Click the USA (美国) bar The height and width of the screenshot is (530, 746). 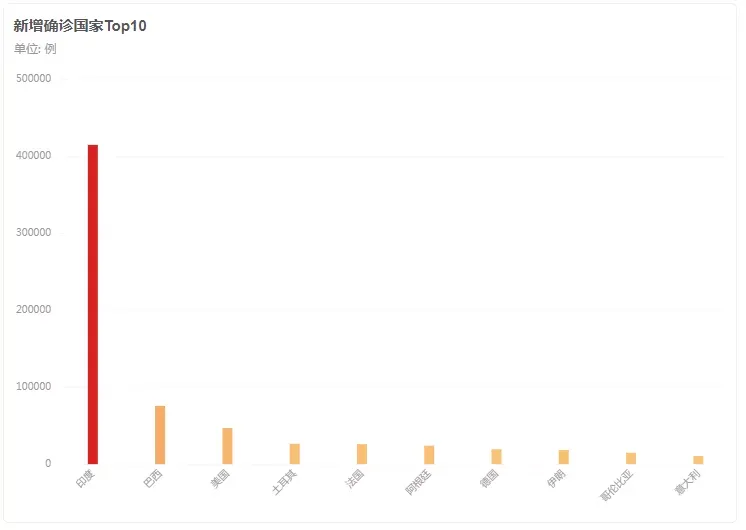point(227,446)
